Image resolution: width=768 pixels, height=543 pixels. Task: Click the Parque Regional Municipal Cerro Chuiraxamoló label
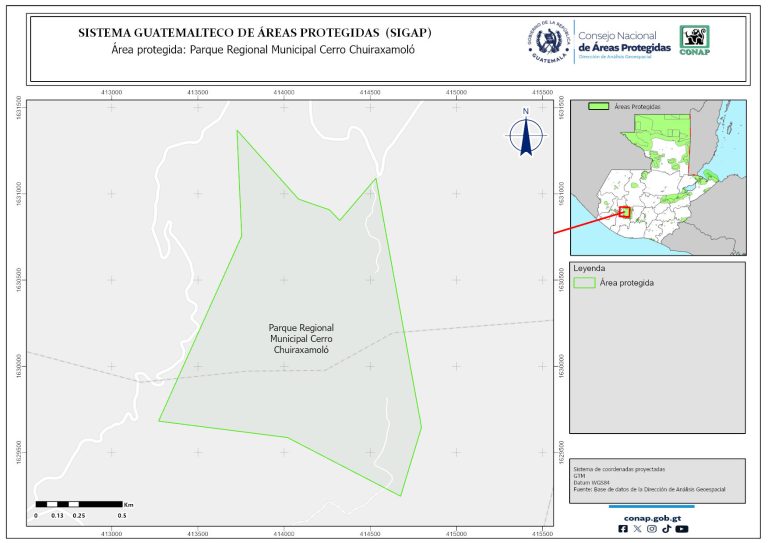click(x=301, y=339)
